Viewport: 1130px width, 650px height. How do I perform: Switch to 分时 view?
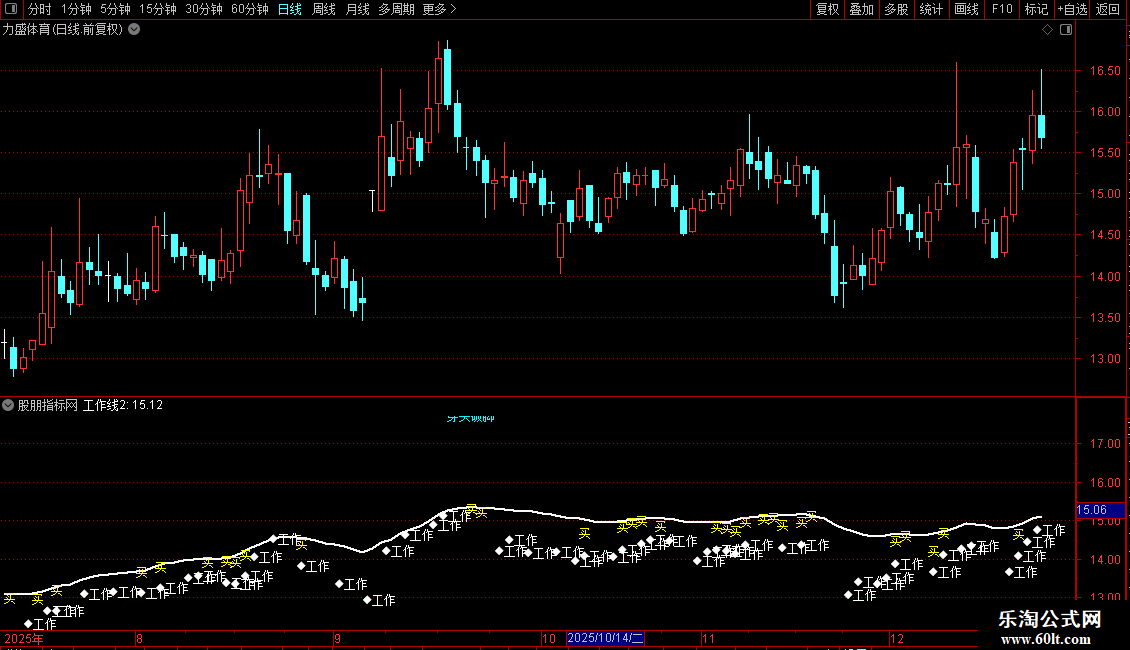tap(40, 9)
